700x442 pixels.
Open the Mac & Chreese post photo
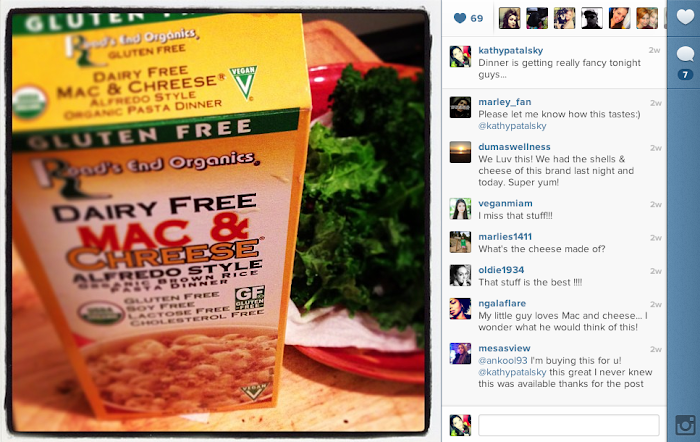(x=218, y=221)
